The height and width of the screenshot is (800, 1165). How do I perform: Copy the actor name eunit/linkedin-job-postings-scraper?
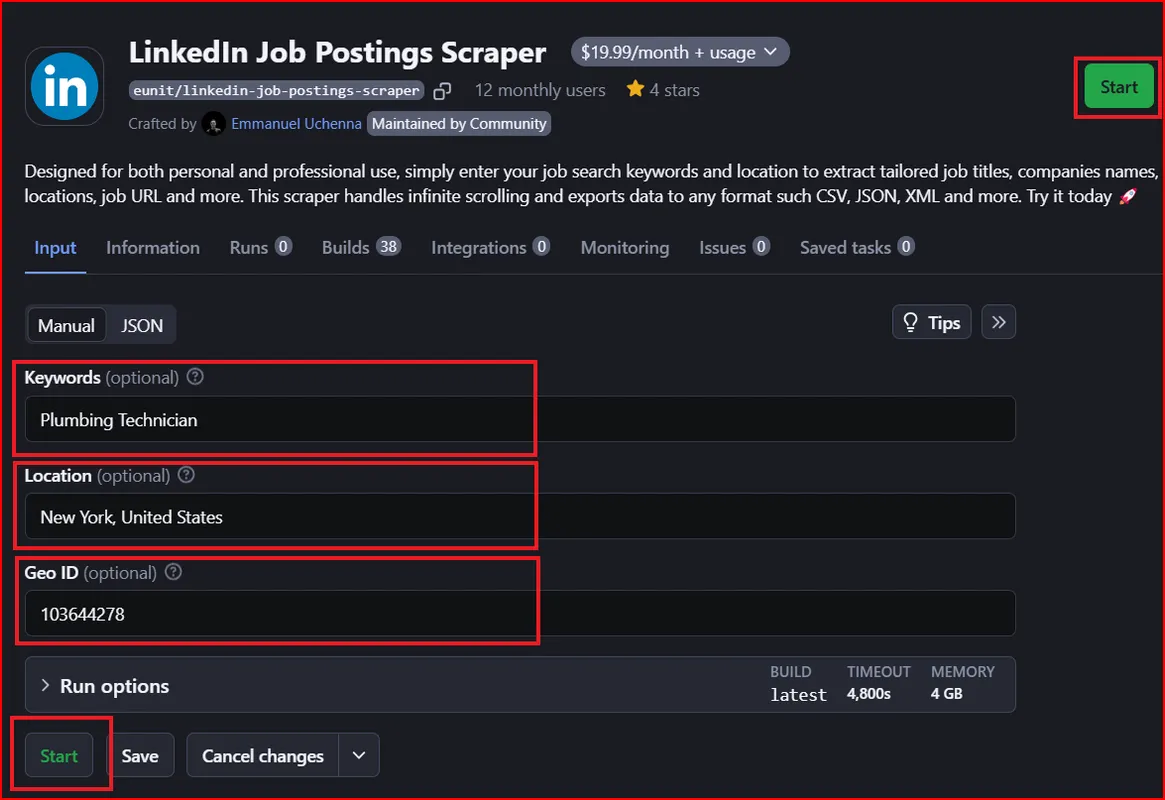pyautogui.click(x=442, y=91)
